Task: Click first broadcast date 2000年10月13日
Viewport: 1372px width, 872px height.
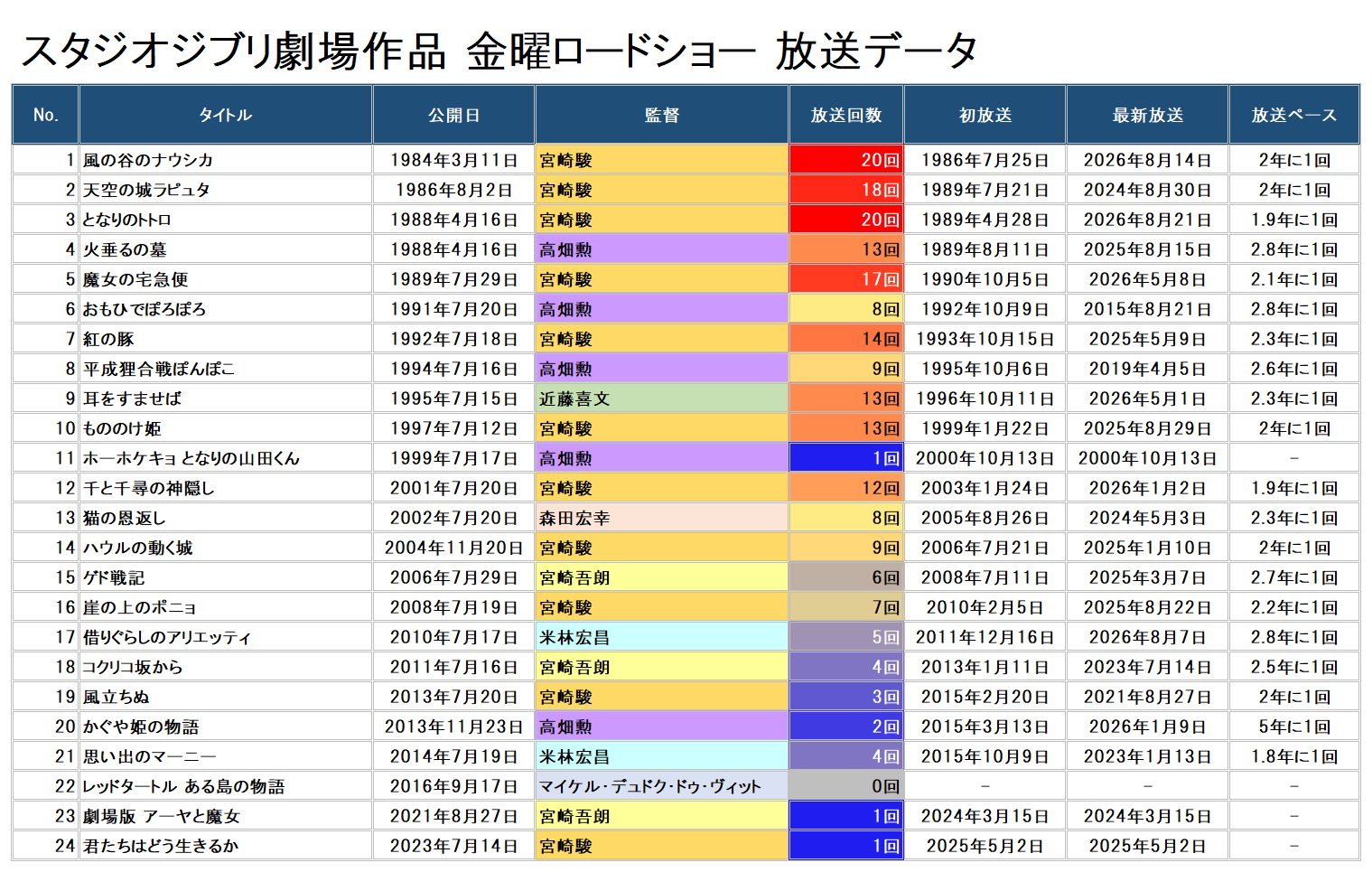Action: [x=985, y=458]
